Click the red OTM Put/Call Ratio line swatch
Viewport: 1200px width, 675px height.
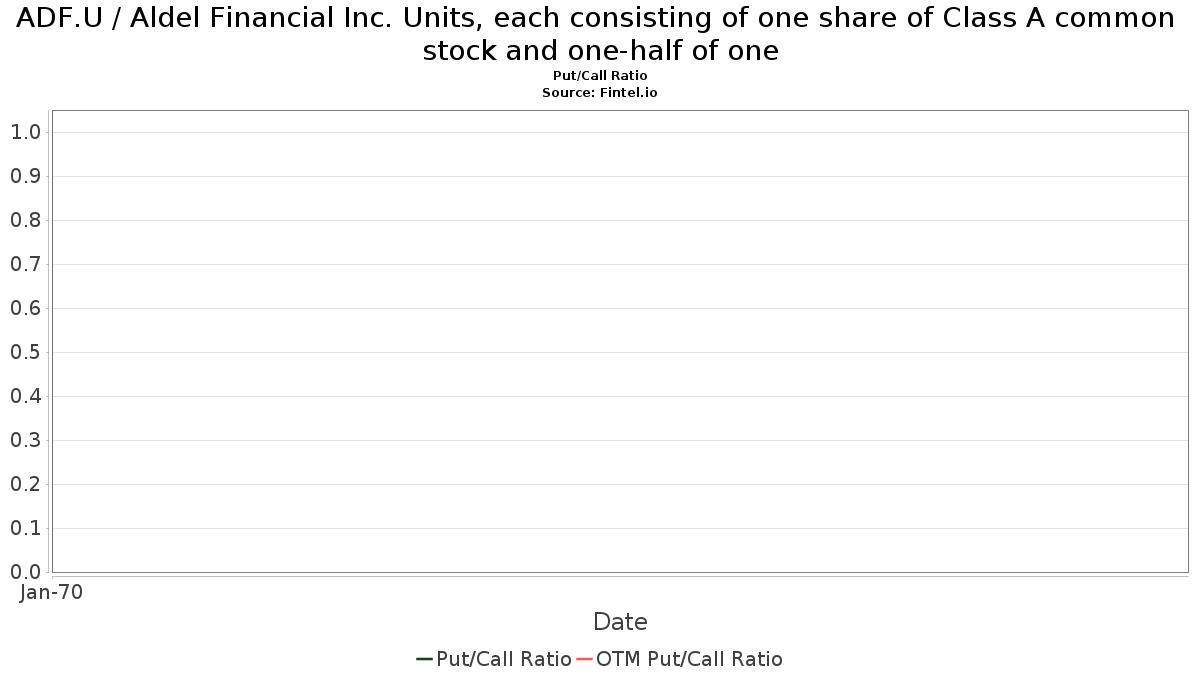tap(585, 659)
